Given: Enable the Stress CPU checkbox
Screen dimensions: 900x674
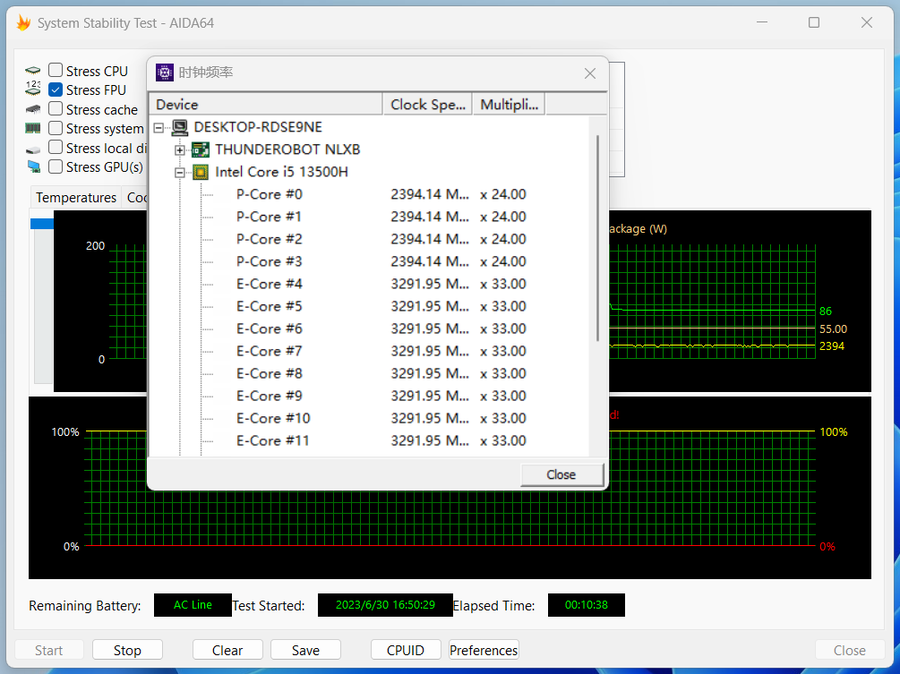Looking at the screenshot, I should (x=56, y=70).
